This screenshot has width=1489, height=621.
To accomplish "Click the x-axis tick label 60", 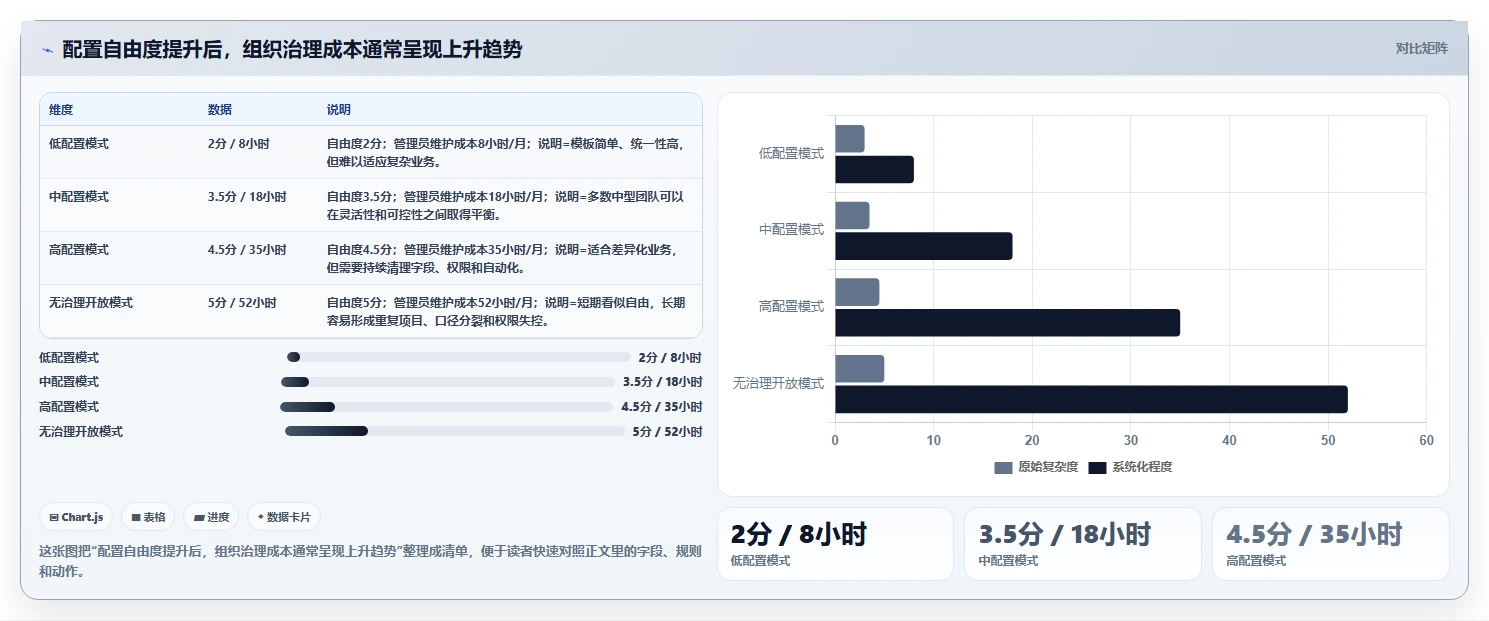I will point(1426,440).
